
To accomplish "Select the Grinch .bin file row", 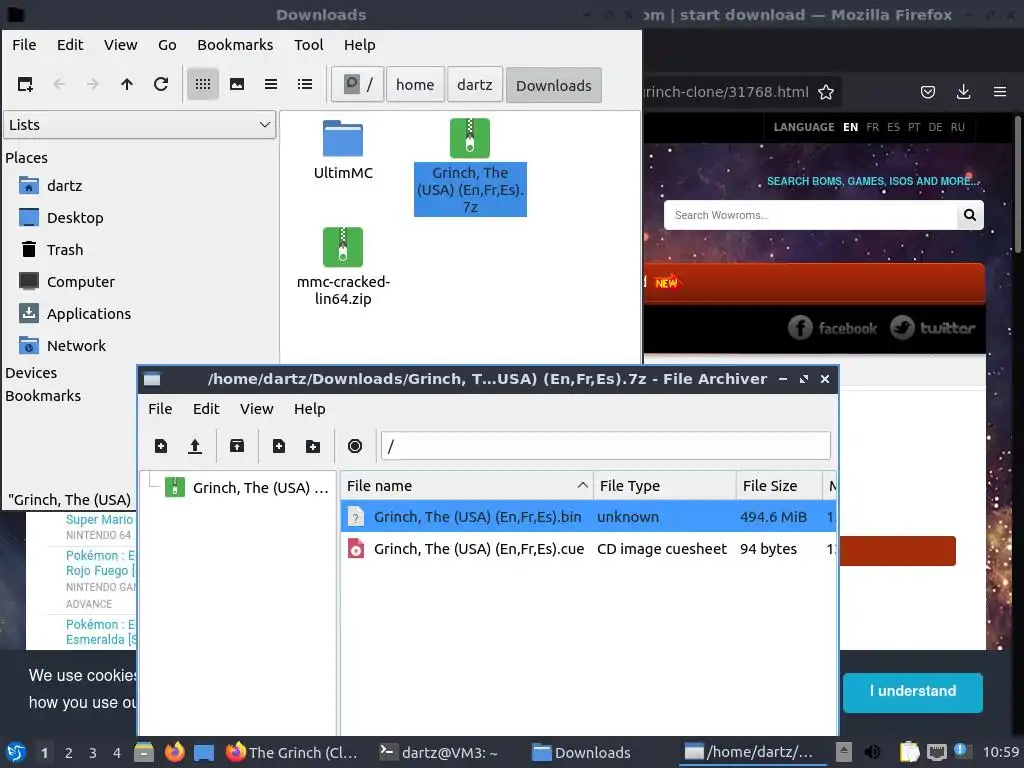I will 588,517.
